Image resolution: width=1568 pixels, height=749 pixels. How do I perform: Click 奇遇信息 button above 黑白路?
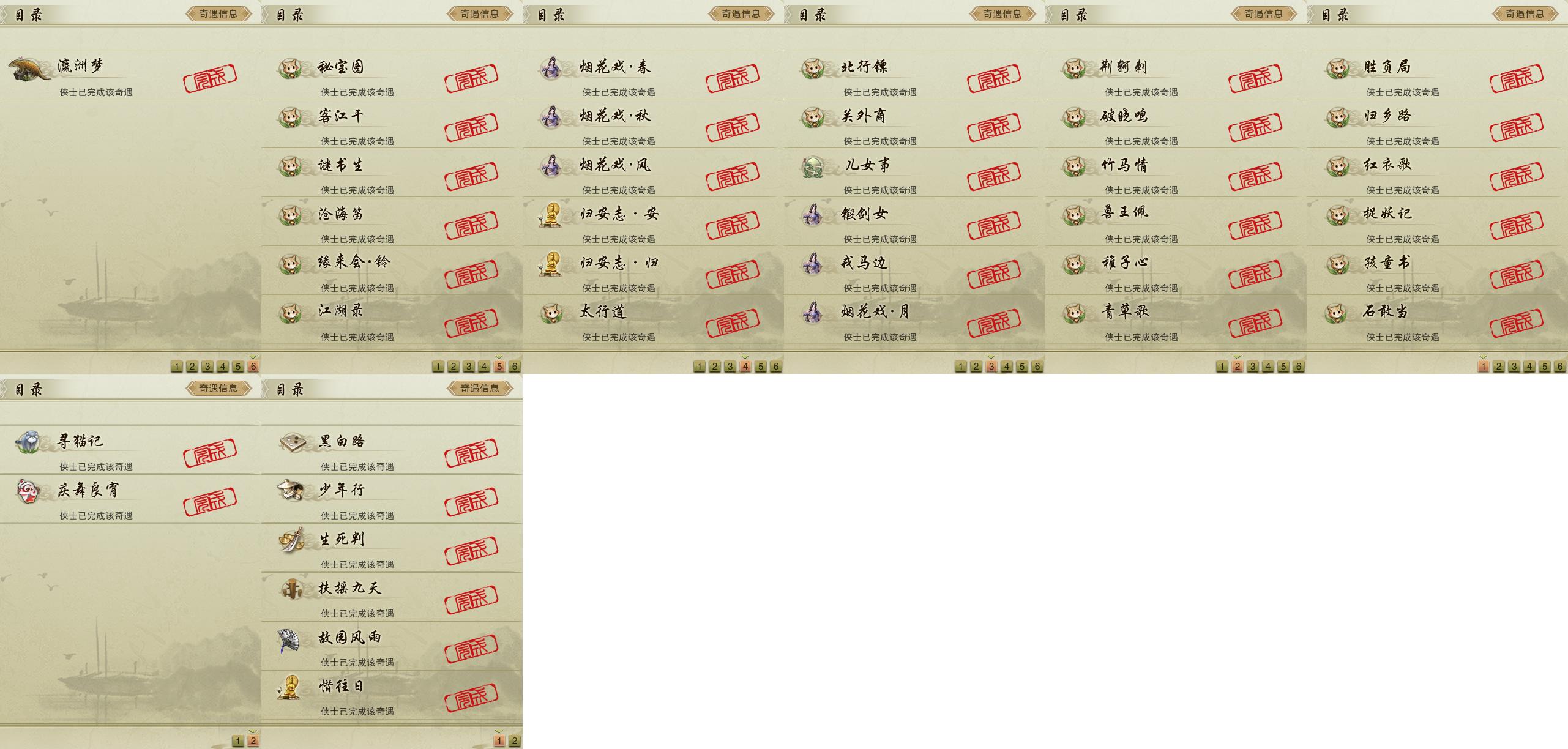(480, 388)
